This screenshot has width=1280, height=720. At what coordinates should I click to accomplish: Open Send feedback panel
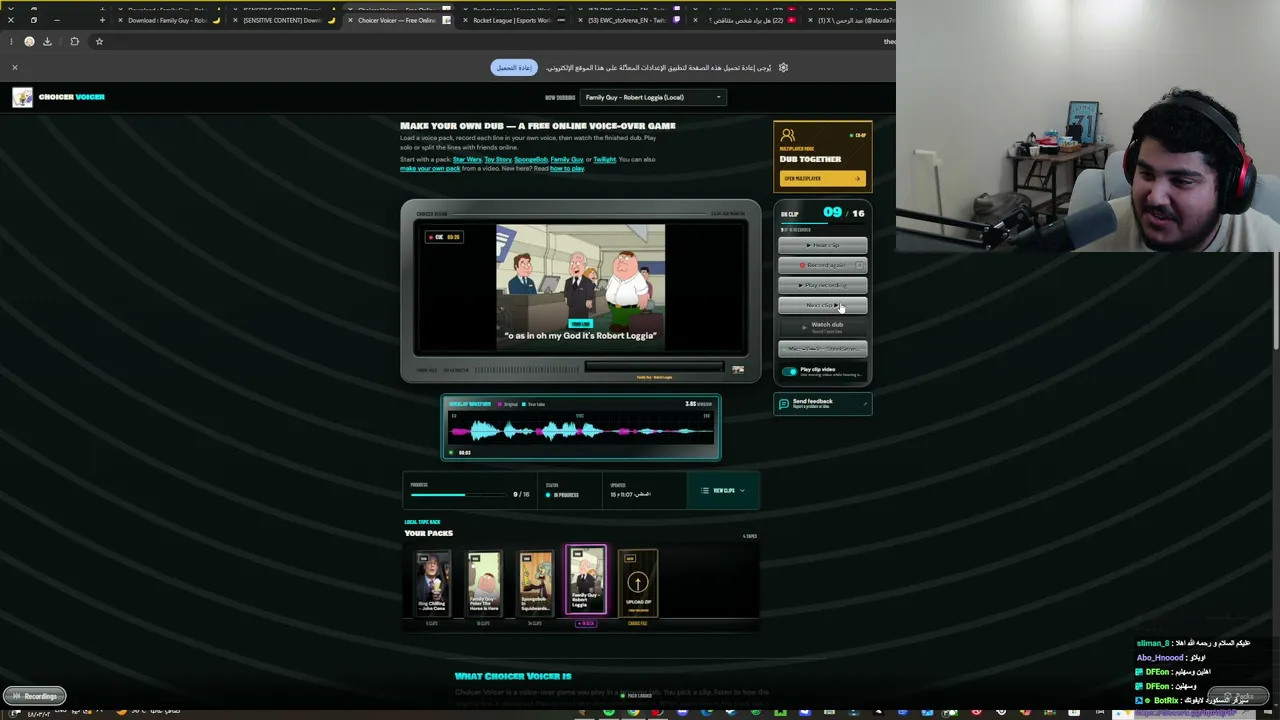[822, 404]
